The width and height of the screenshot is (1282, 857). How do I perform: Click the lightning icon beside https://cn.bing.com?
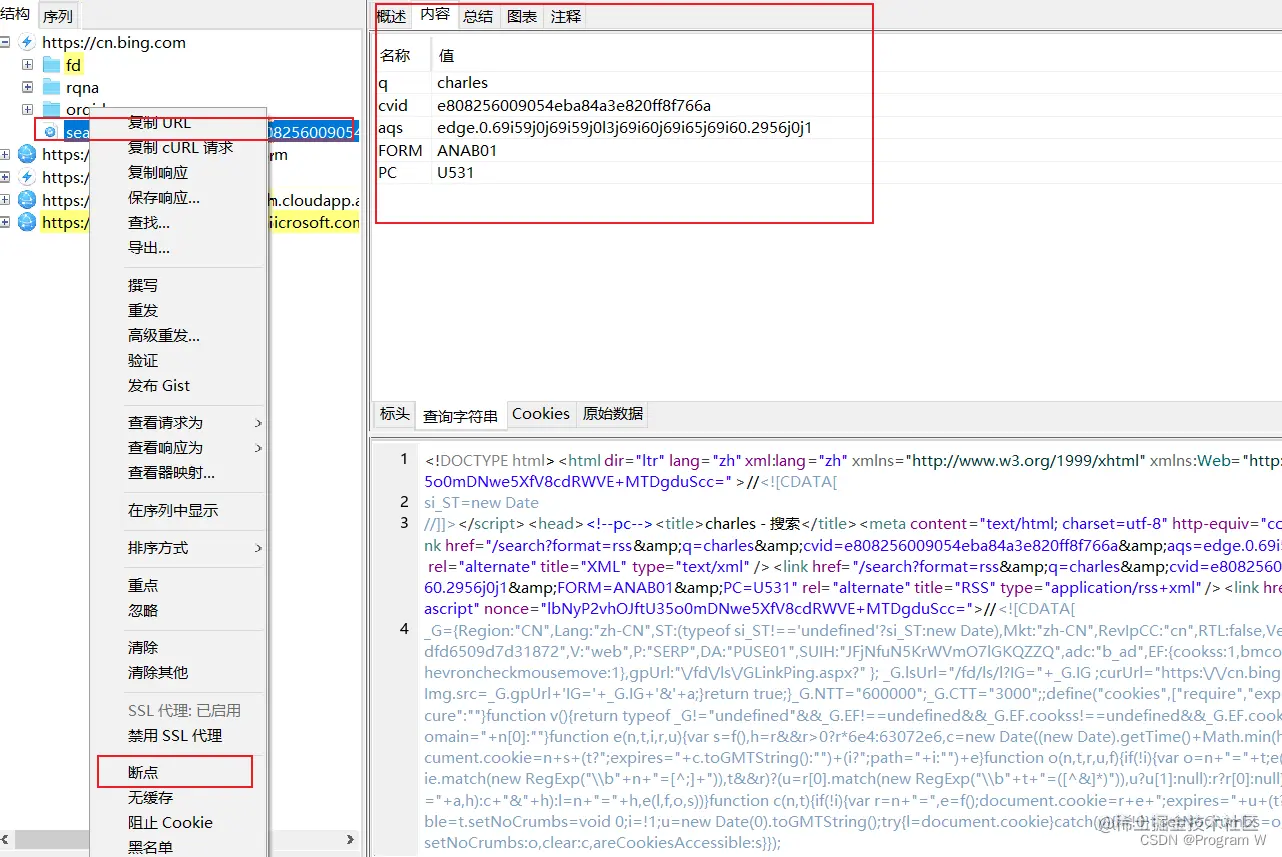pyautogui.click(x=27, y=42)
